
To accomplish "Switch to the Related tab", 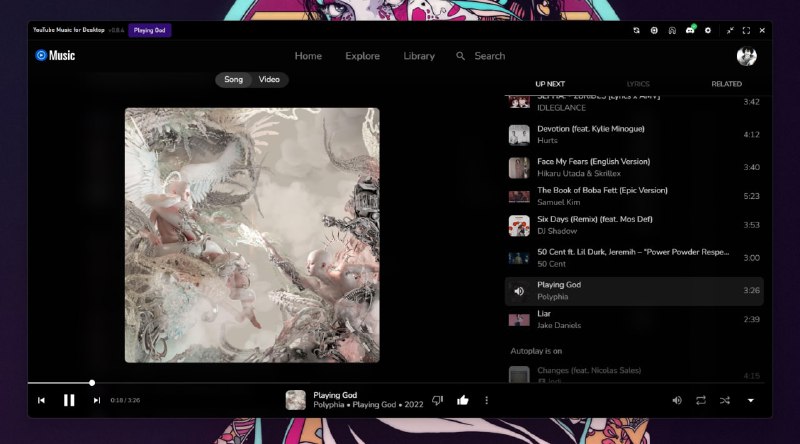I will [726, 84].
